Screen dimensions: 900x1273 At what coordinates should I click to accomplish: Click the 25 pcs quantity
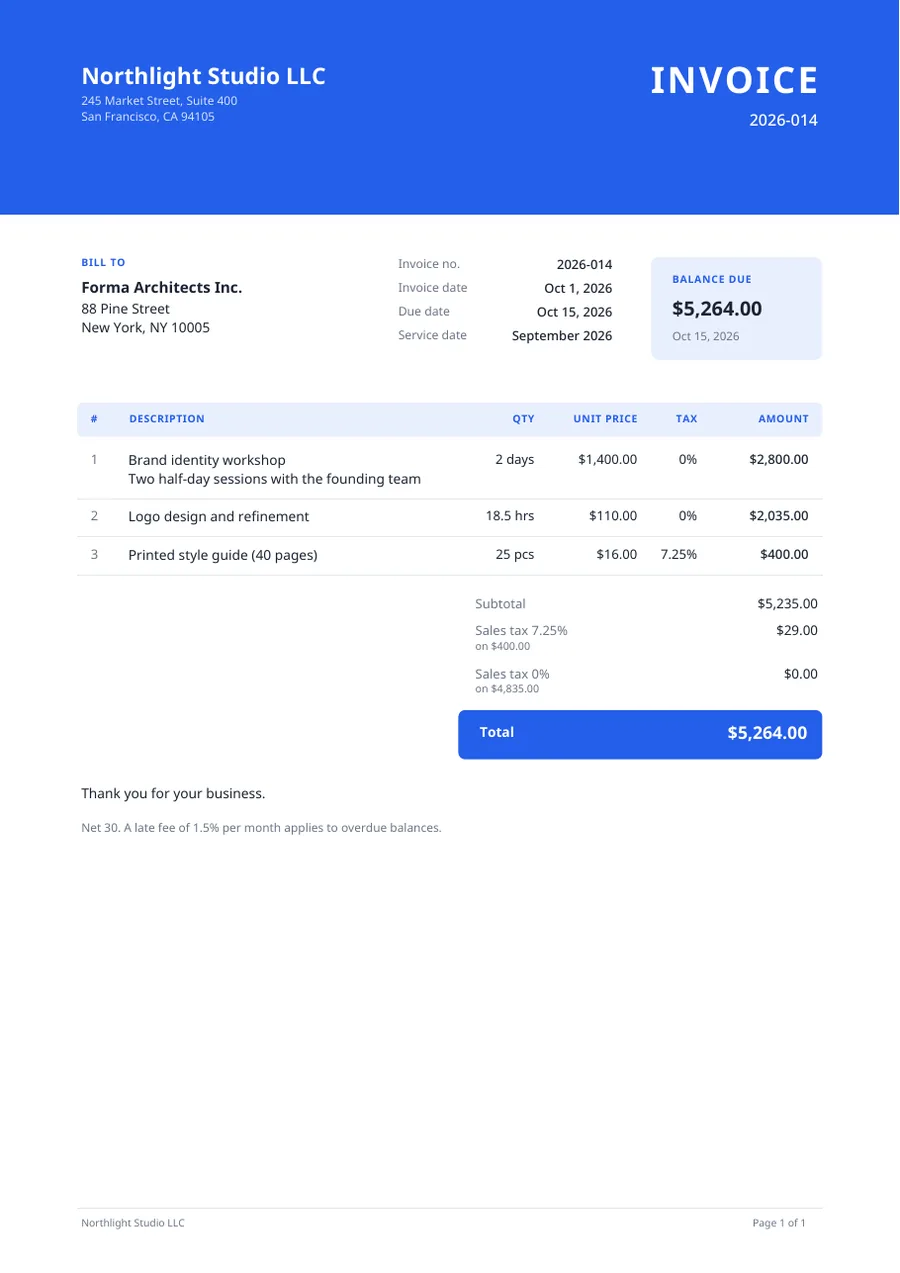pyautogui.click(x=515, y=555)
